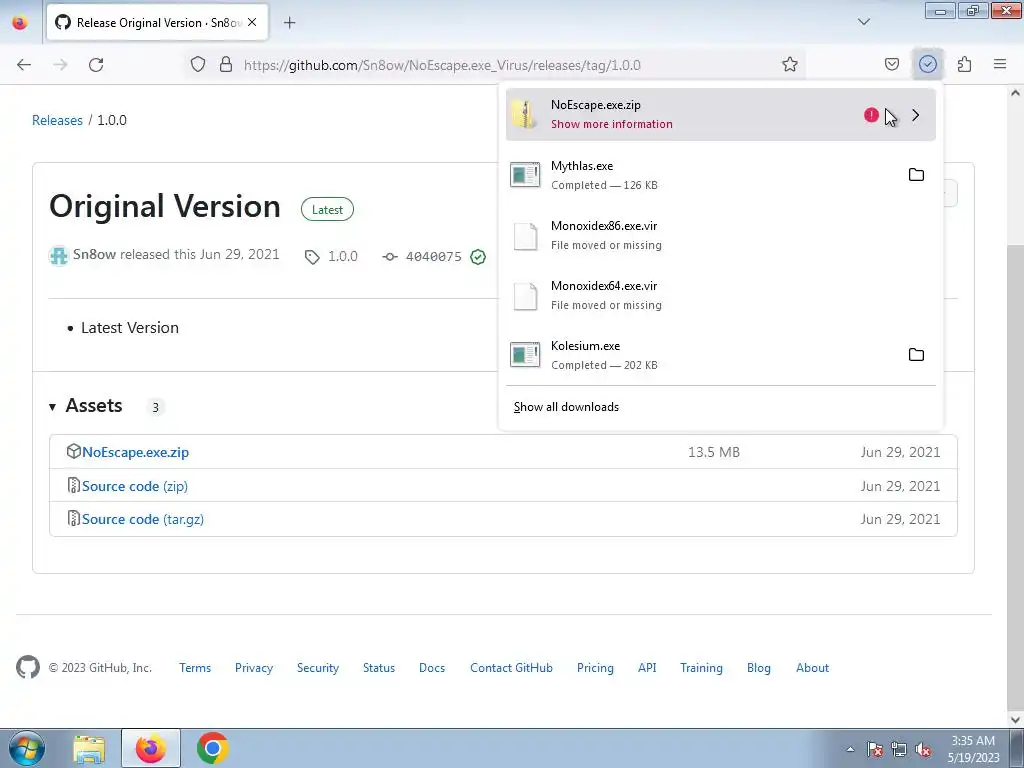Click the verified commit checkmark badge
Viewport: 1024px width, 768px height.
(478, 257)
